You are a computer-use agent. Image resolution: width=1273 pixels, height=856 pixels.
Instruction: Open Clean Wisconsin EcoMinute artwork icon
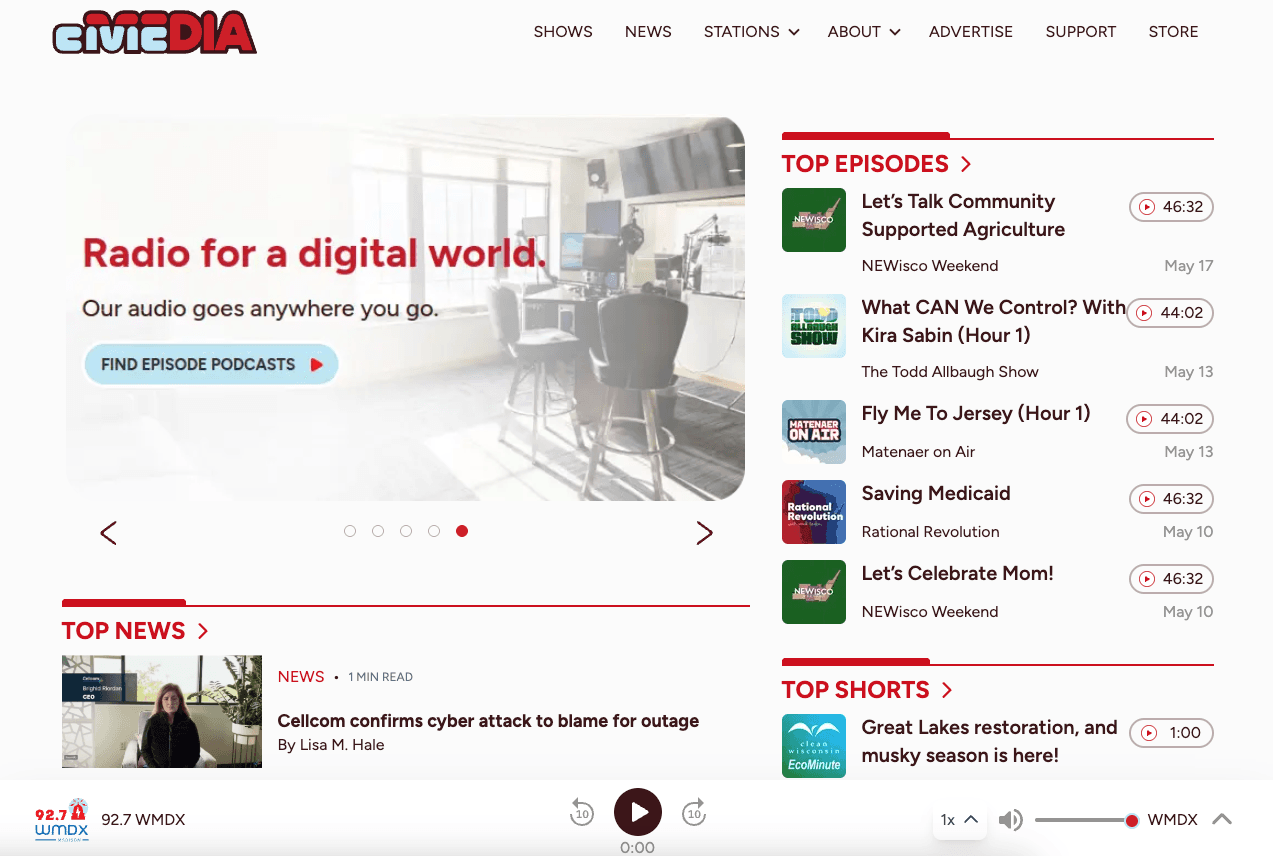pos(814,746)
